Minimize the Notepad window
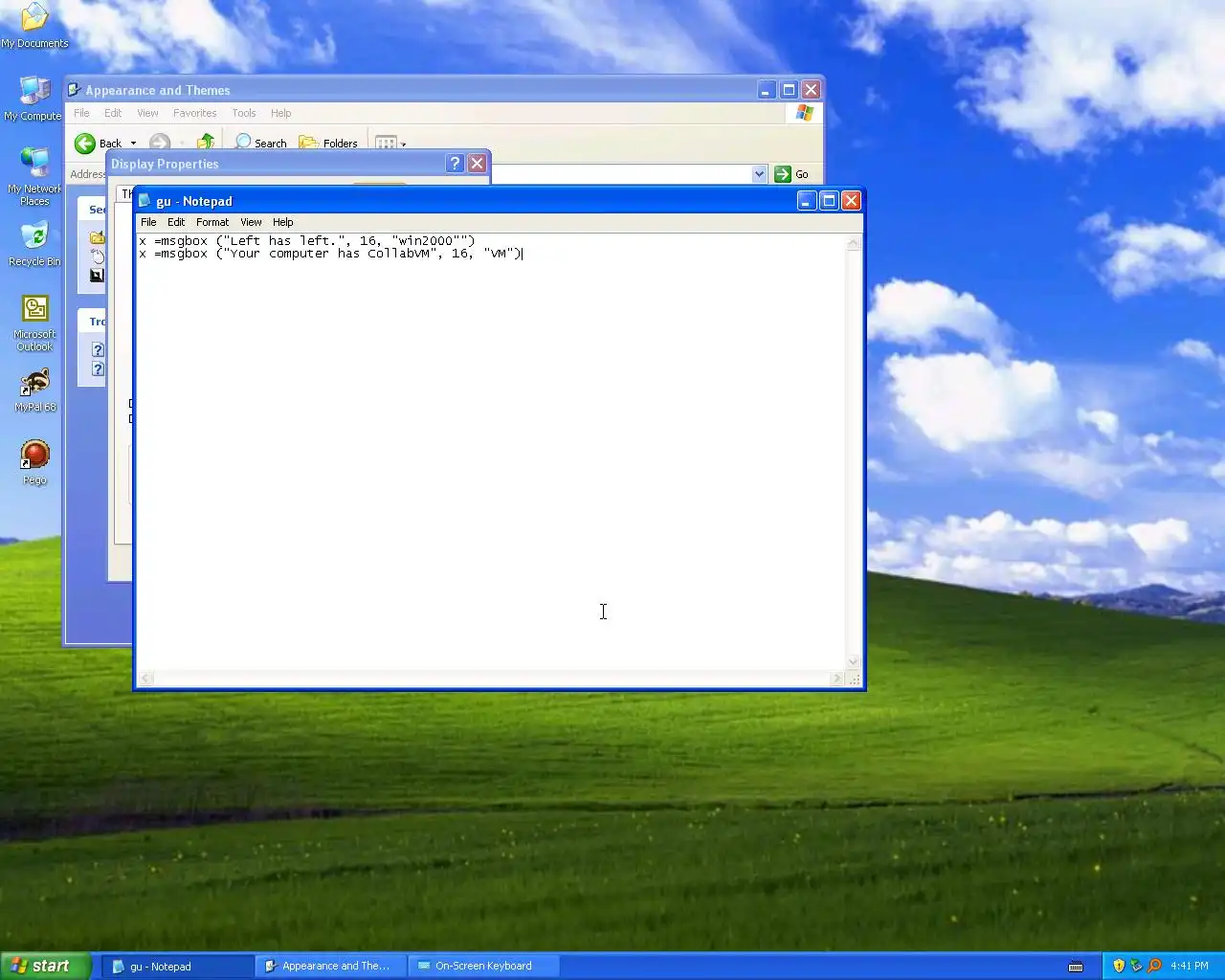This screenshot has width=1225, height=980. pyautogui.click(x=807, y=200)
